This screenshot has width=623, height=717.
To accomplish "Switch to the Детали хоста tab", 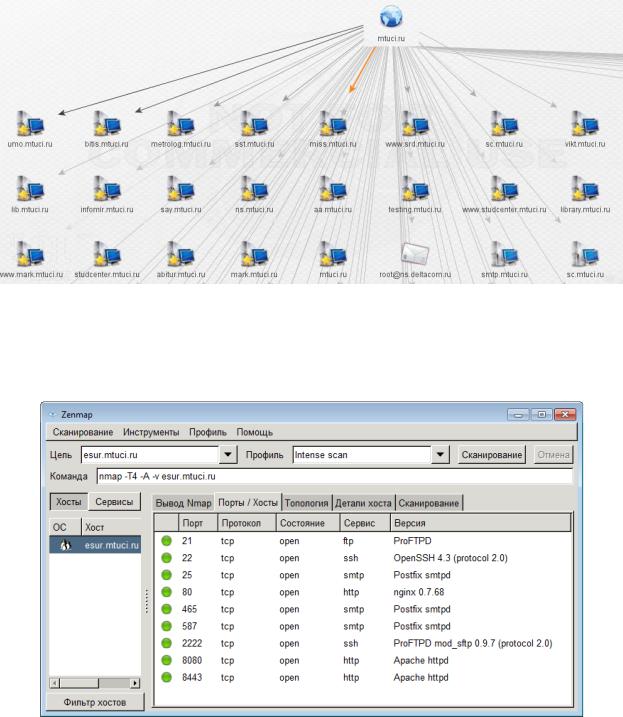I will click(363, 503).
